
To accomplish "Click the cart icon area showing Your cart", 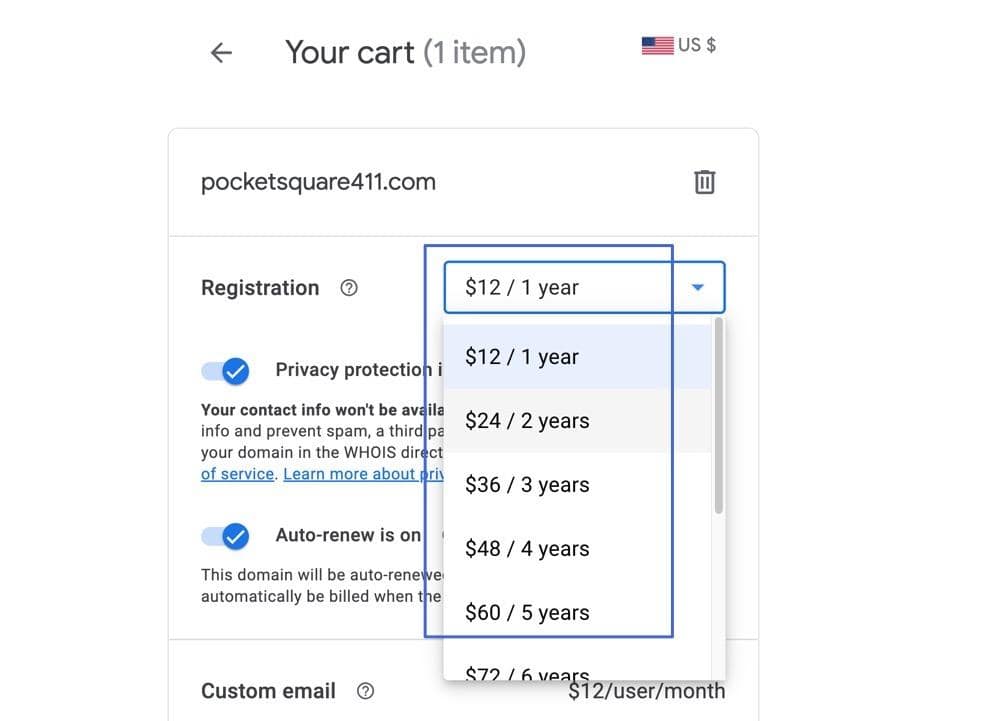I will (405, 52).
